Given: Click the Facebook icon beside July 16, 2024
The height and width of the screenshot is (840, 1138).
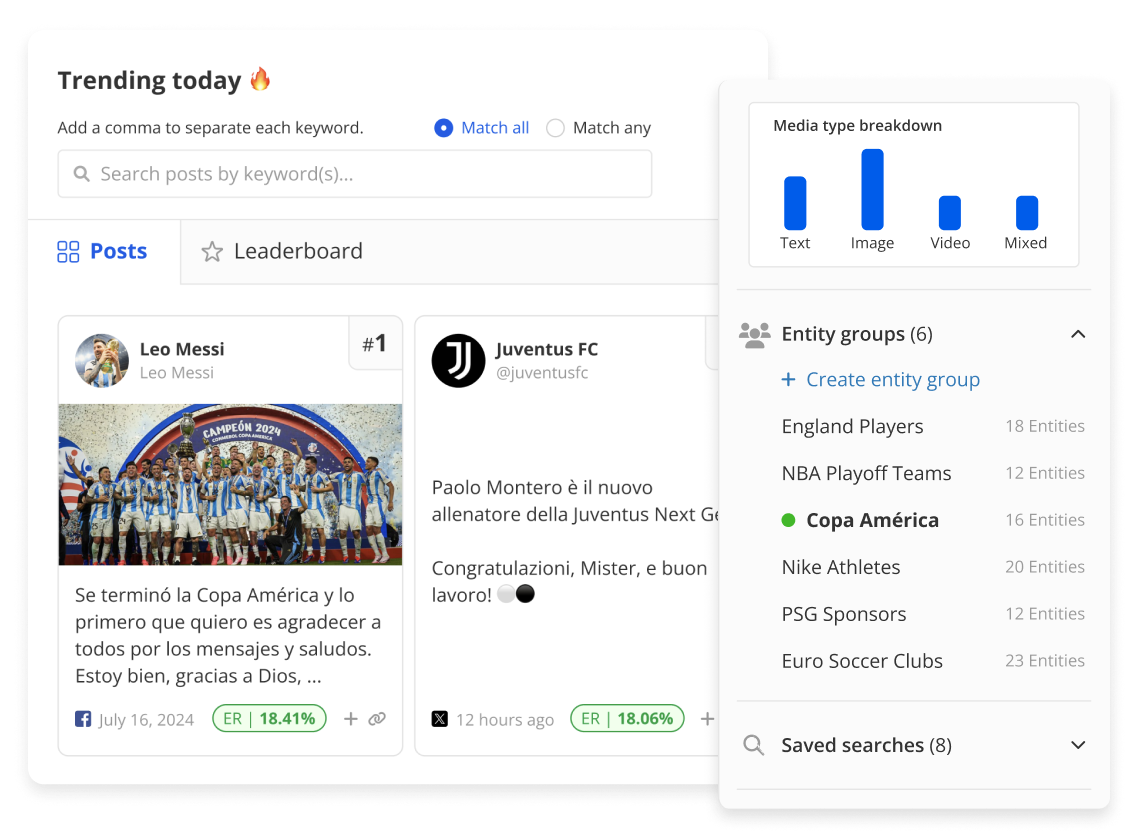Looking at the screenshot, I should pyautogui.click(x=83, y=719).
